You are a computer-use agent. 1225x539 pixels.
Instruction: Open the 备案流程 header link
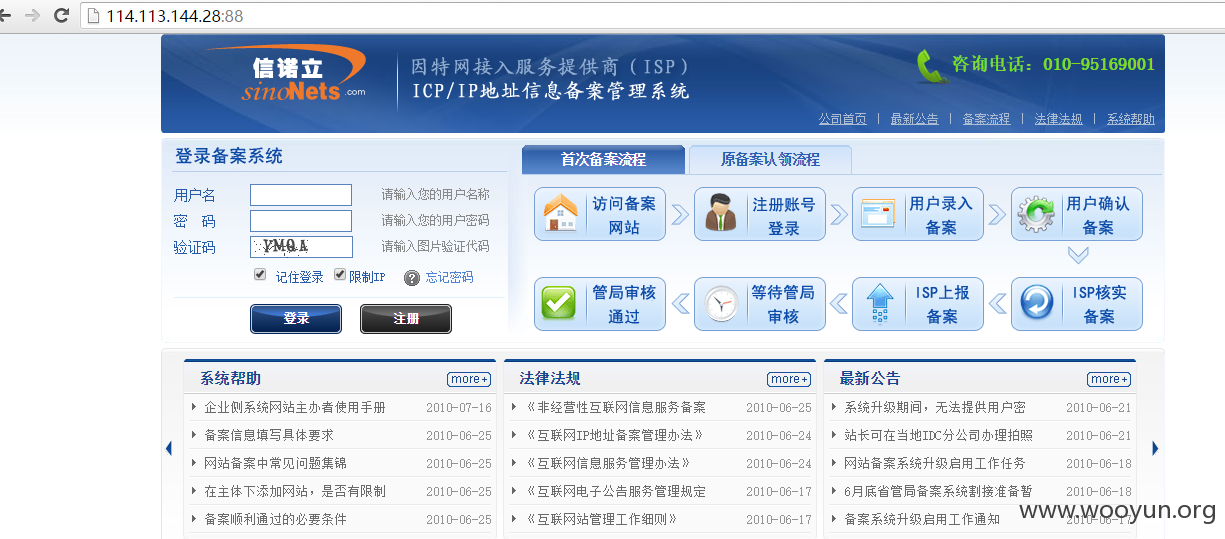coord(986,118)
